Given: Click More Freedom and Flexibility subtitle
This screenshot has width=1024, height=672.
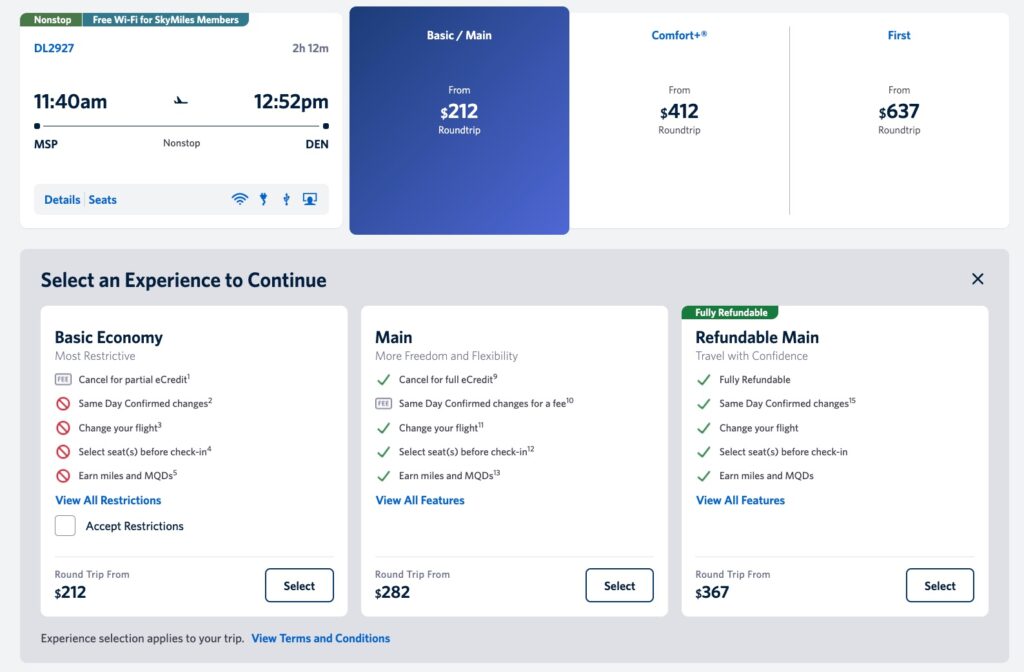Looking at the screenshot, I should pos(446,356).
